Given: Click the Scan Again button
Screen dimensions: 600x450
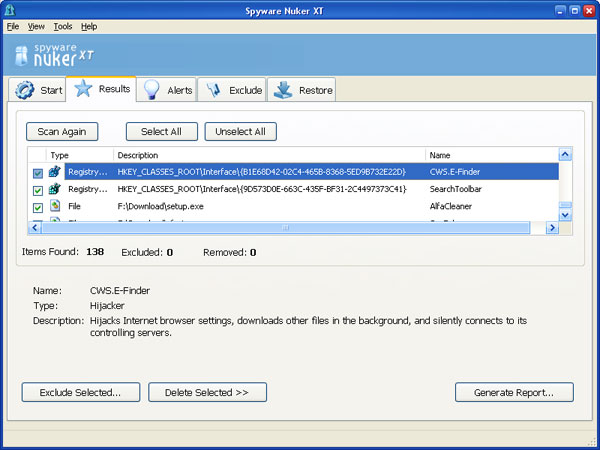Looking at the screenshot, I should (62, 132).
